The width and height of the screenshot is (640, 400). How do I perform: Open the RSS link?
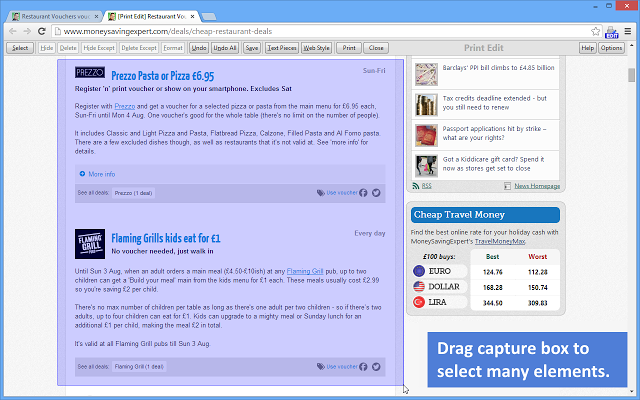click(427, 186)
